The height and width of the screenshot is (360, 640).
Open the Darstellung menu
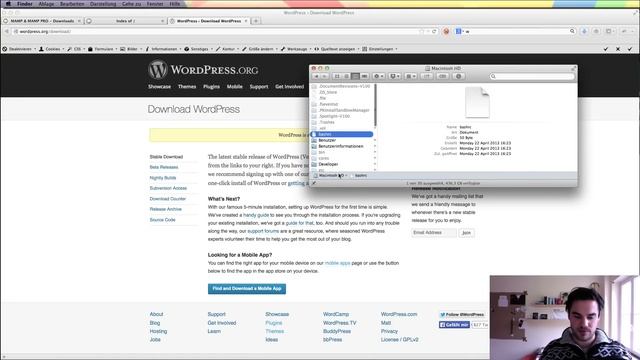(x=103, y=4)
